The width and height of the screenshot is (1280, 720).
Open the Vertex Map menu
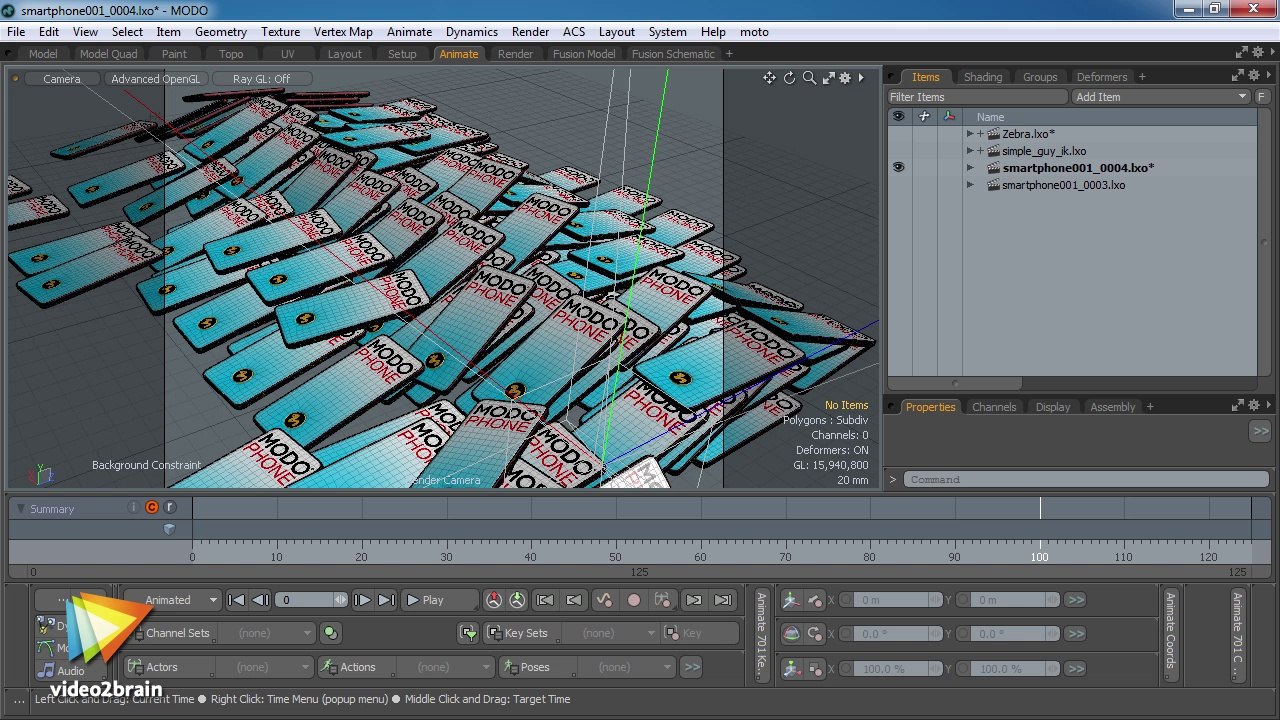pyautogui.click(x=343, y=32)
